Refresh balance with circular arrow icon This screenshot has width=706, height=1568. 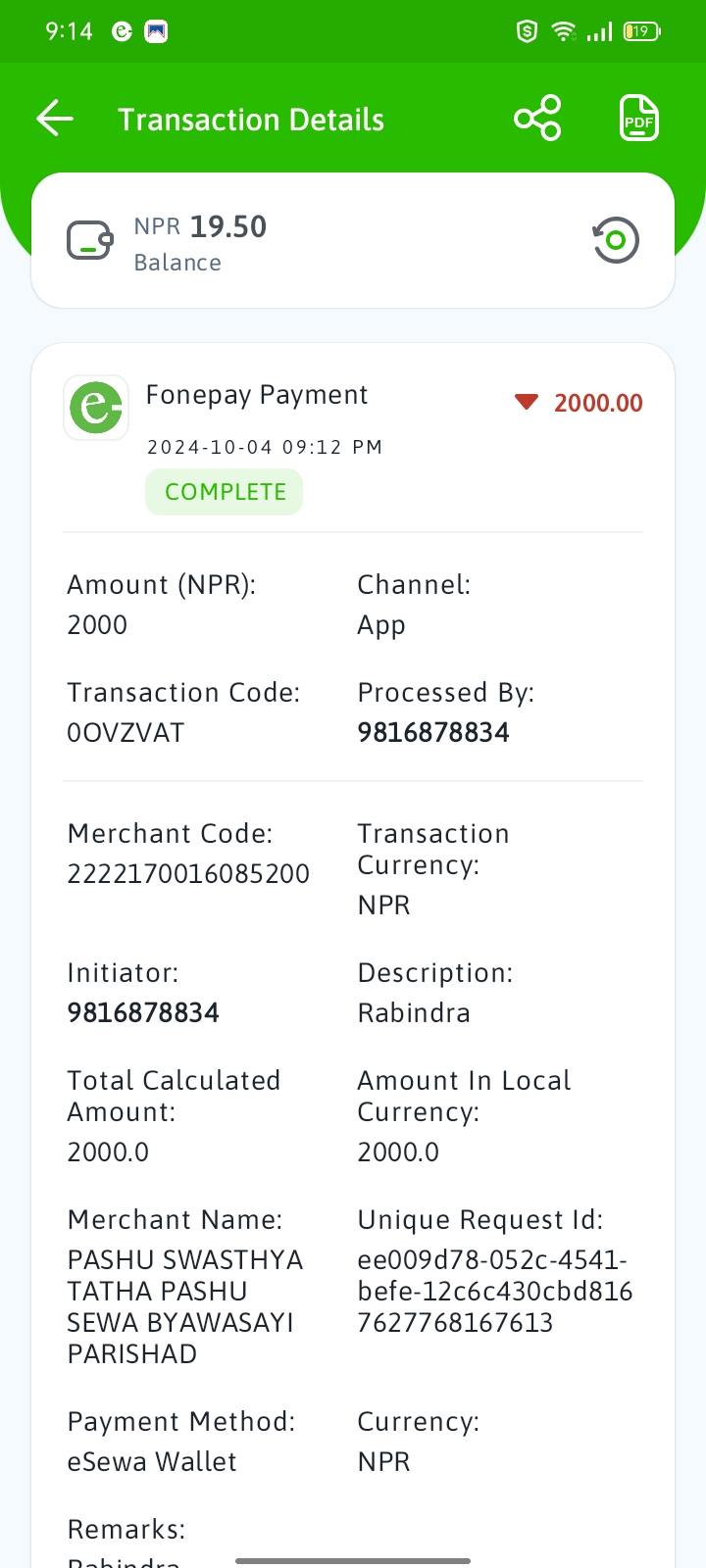coord(616,240)
